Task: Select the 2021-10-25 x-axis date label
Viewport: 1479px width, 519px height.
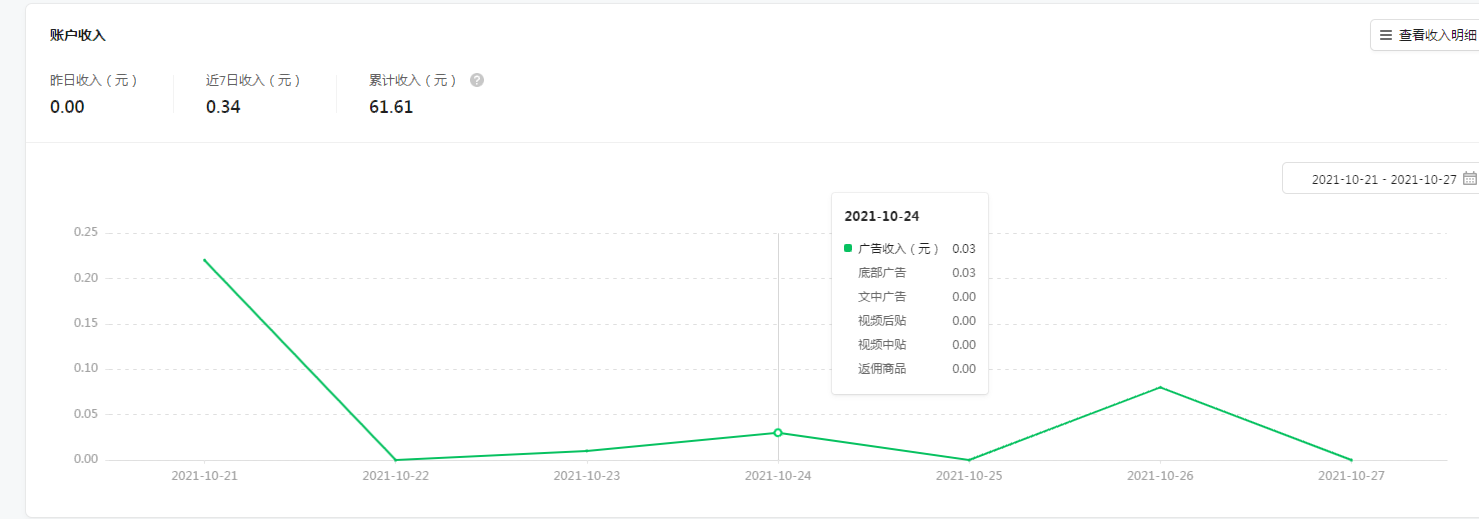Action: (x=969, y=476)
